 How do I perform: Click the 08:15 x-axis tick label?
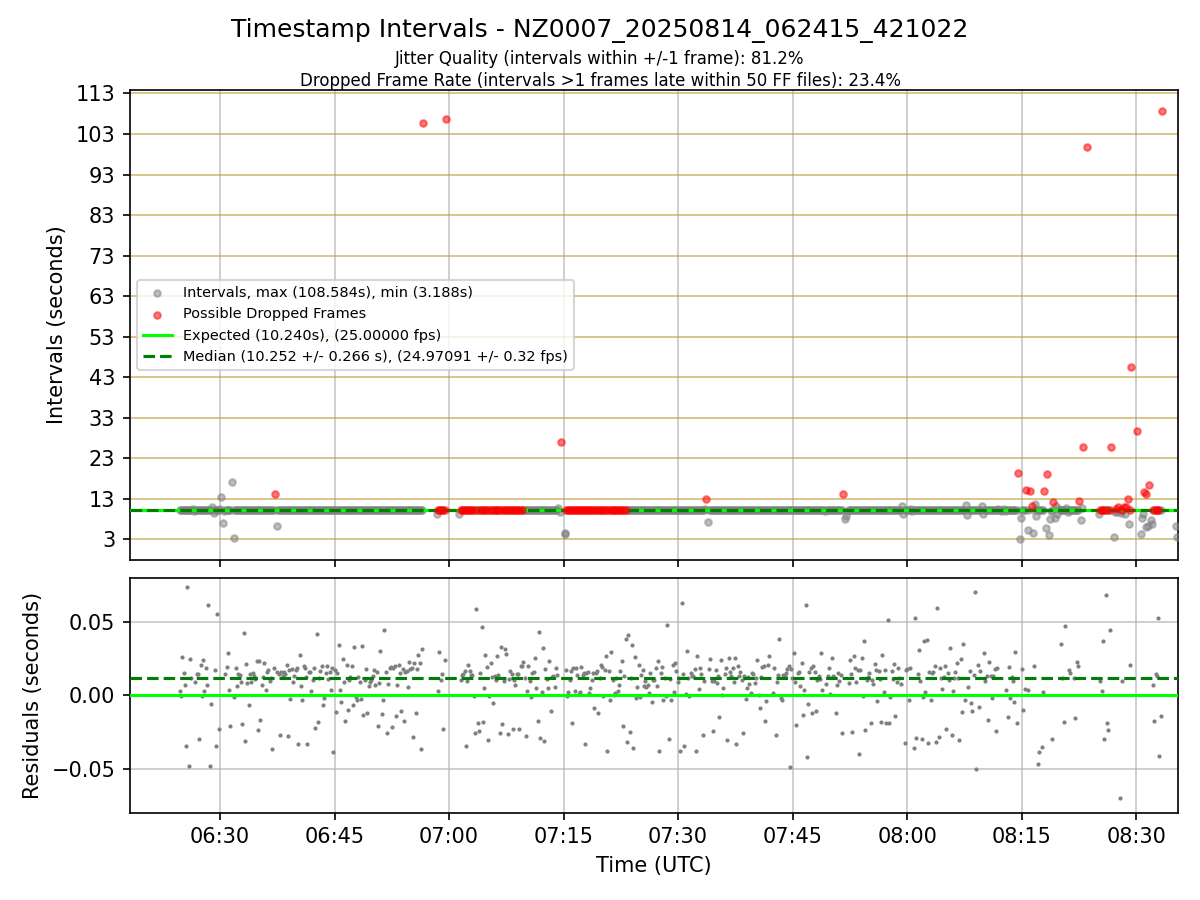[1021, 835]
